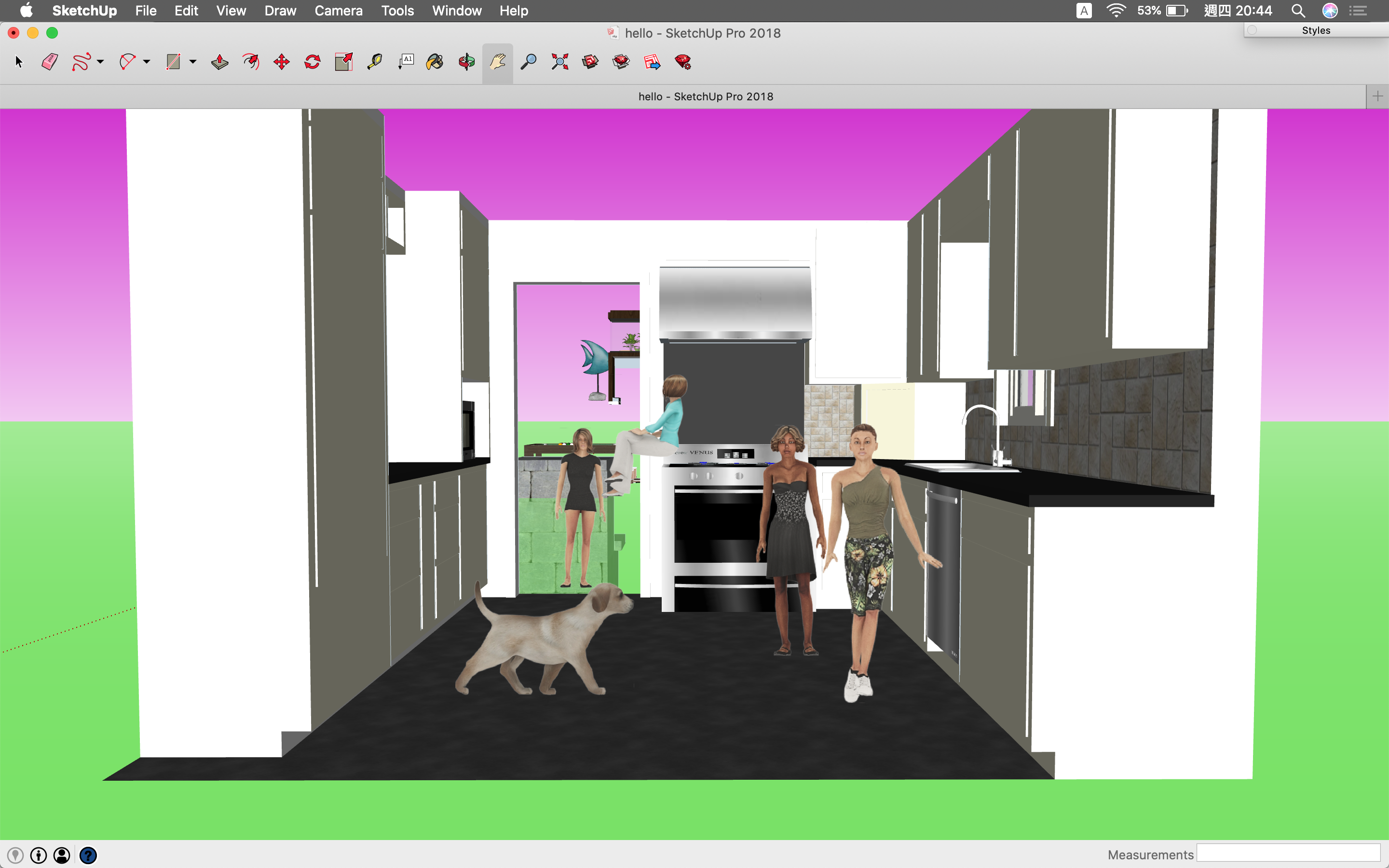This screenshot has width=1389, height=868.
Task: Expand the Freehand line tool dropdown
Action: 100,62
